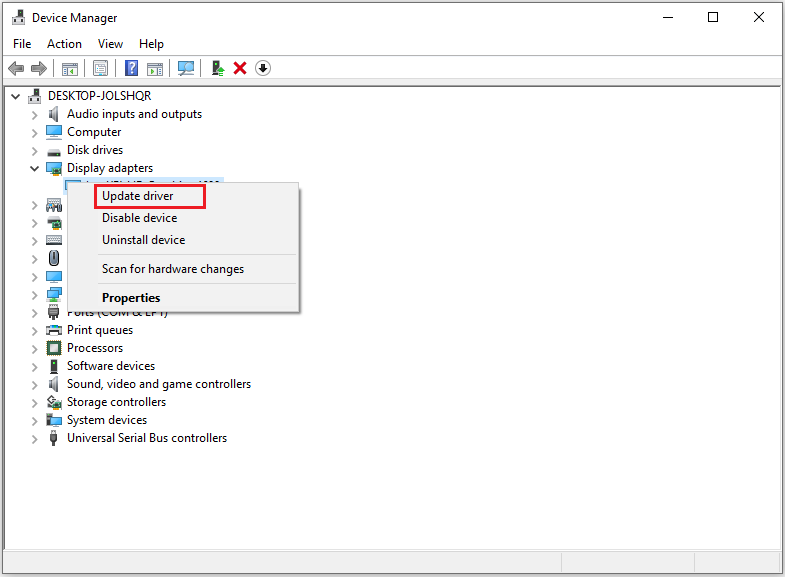Expand Audio inputs and outputs

34,115
